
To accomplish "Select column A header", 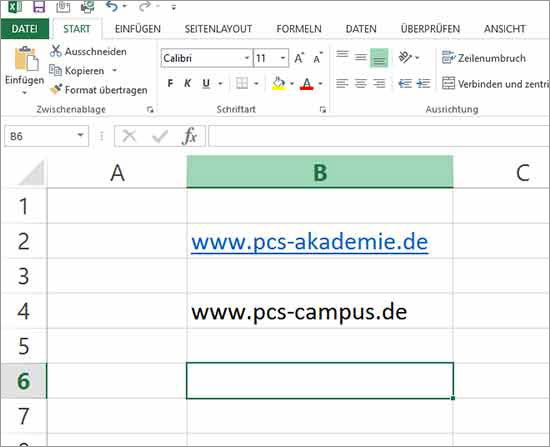I will pos(117,173).
